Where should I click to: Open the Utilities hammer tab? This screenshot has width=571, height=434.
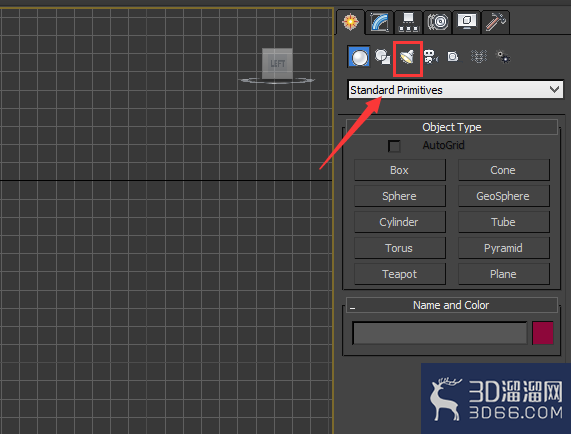click(495, 22)
